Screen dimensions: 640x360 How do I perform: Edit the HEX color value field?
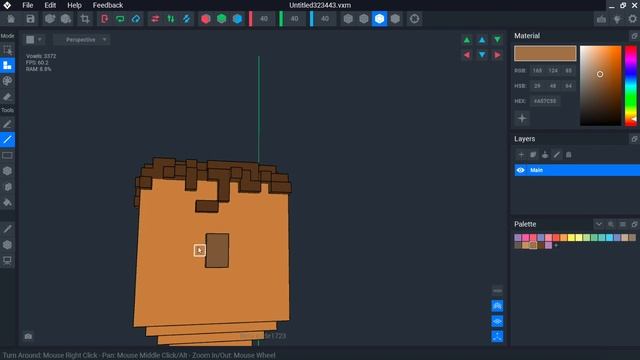coord(545,101)
